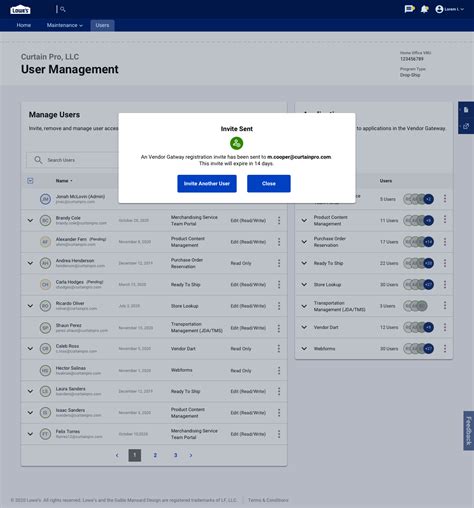Screen dimensions: 474x508
Task: Click user avatars in Ready To Ship row
Action: tap(418, 263)
